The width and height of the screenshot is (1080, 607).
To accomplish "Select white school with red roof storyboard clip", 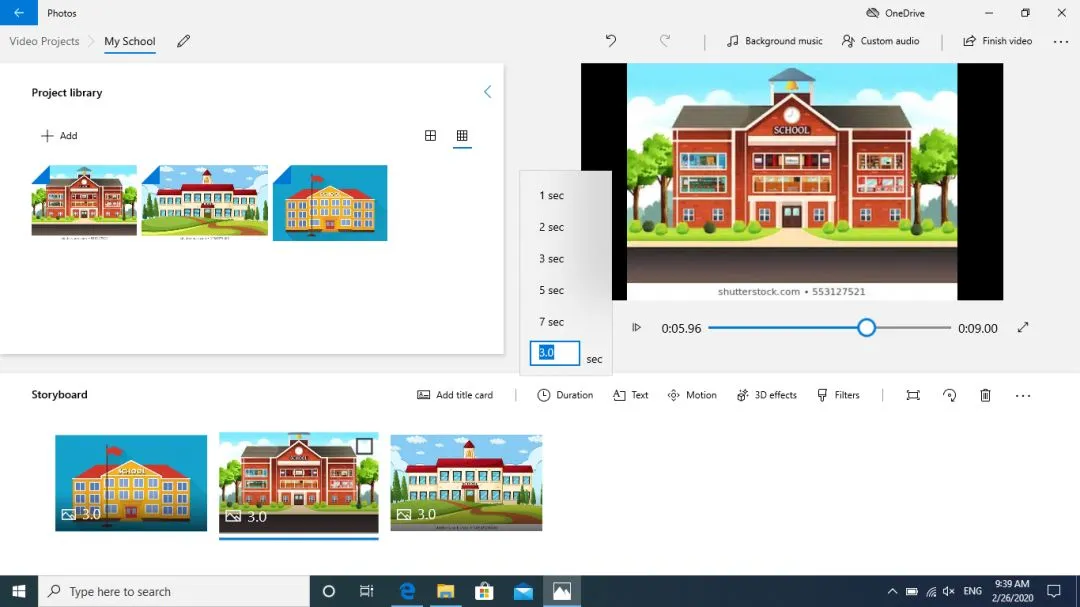I will tap(466, 483).
